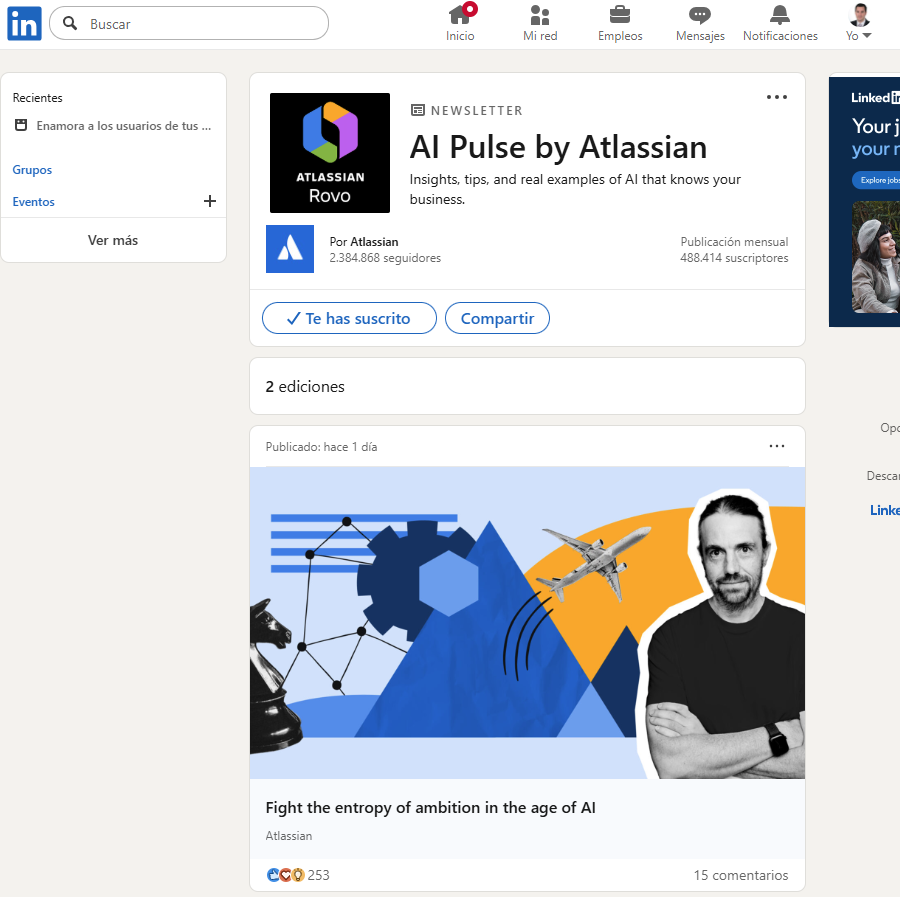Click the LinkedIn logo icon

point(24,24)
